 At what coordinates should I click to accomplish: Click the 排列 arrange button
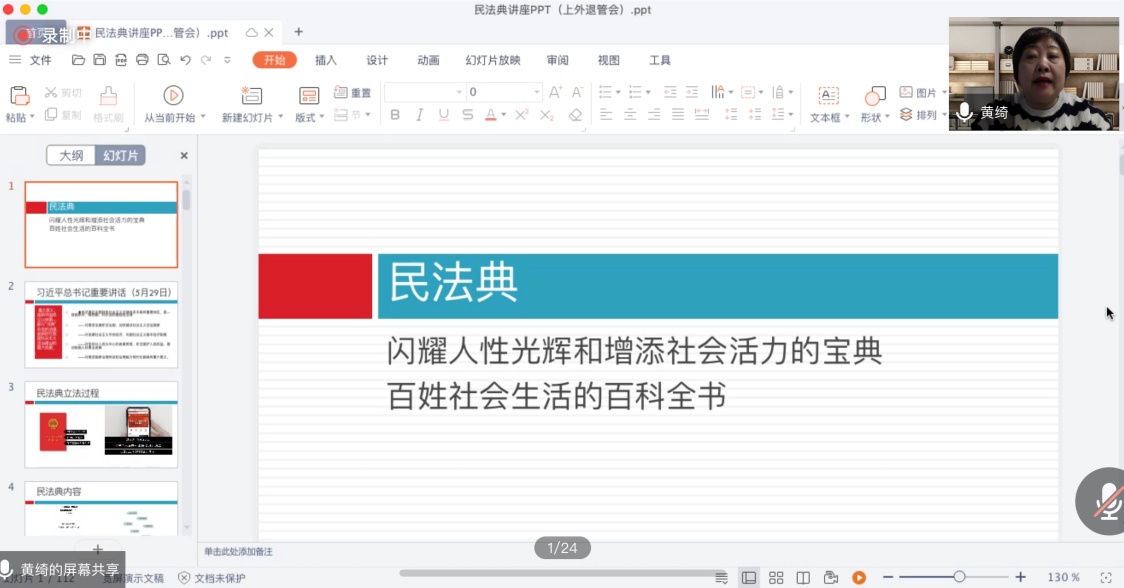(918, 115)
